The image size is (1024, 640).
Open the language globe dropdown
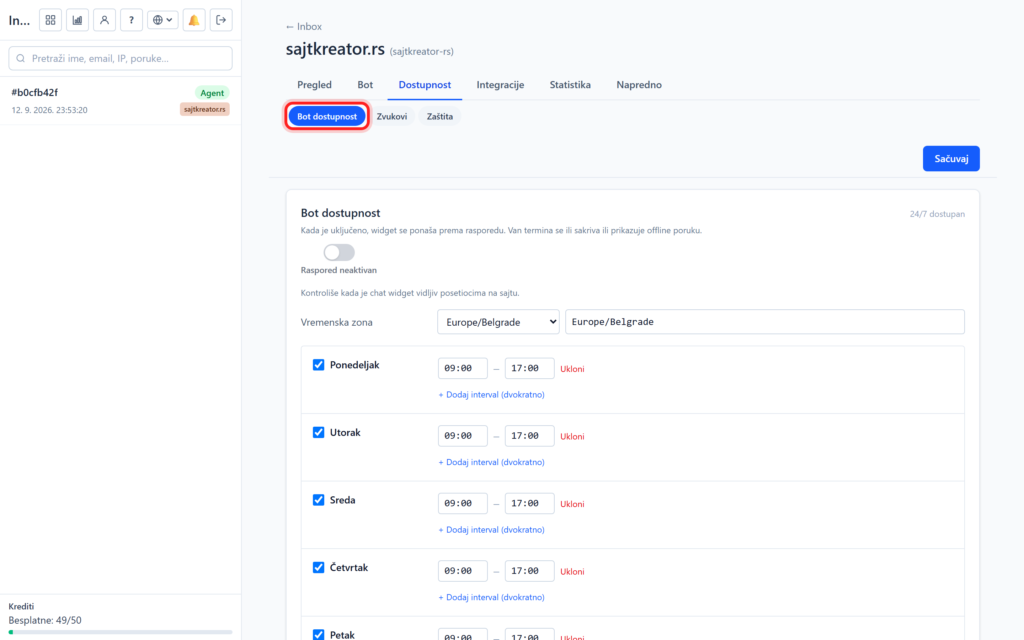[163, 20]
